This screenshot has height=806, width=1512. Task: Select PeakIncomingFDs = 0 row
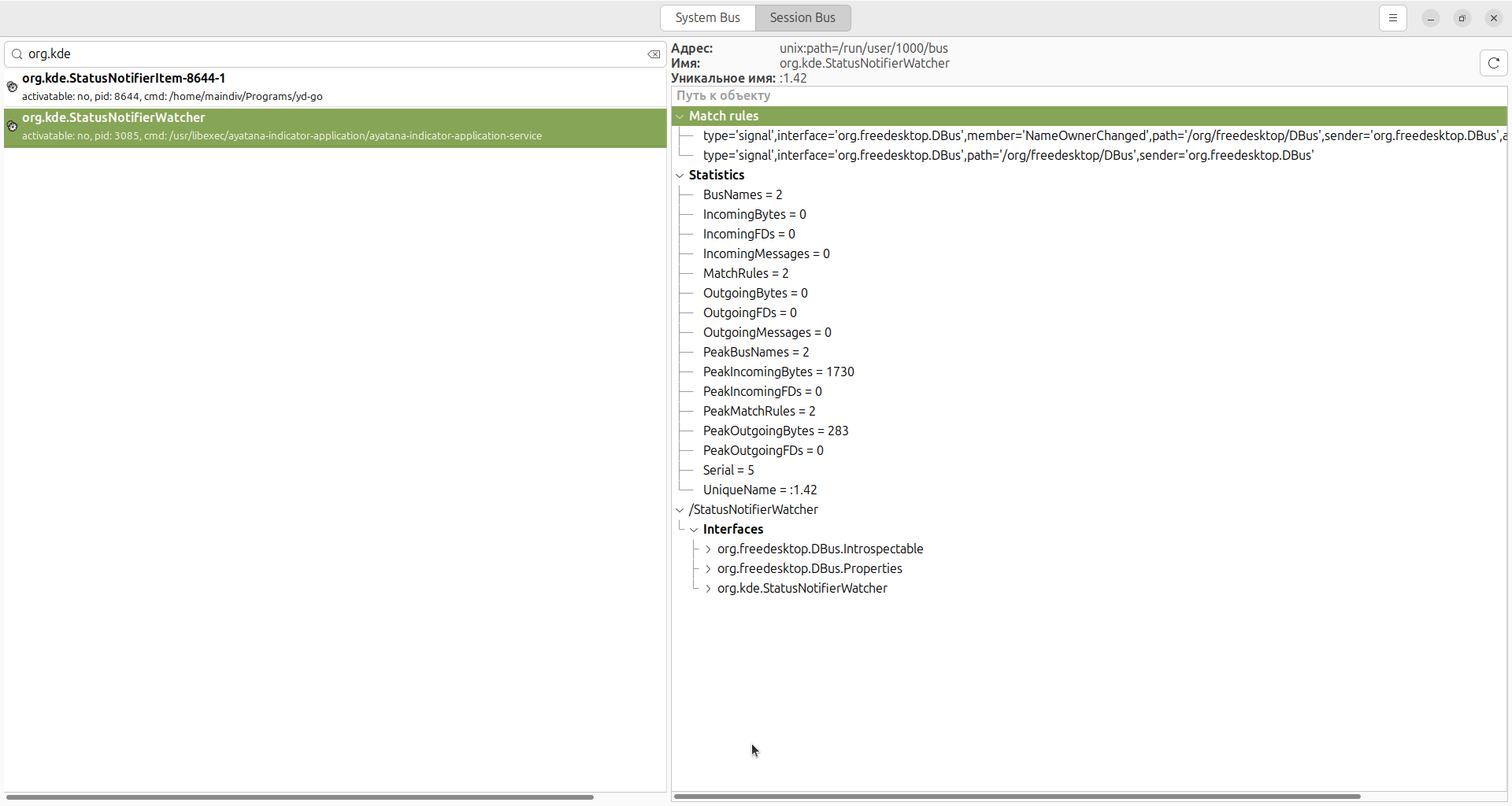point(1089,392)
